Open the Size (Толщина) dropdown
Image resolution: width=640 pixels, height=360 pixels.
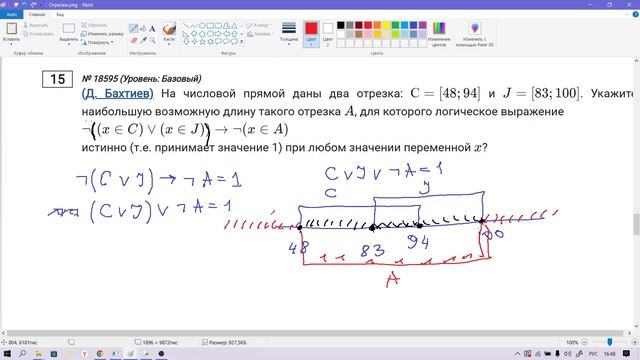tap(289, 34)
